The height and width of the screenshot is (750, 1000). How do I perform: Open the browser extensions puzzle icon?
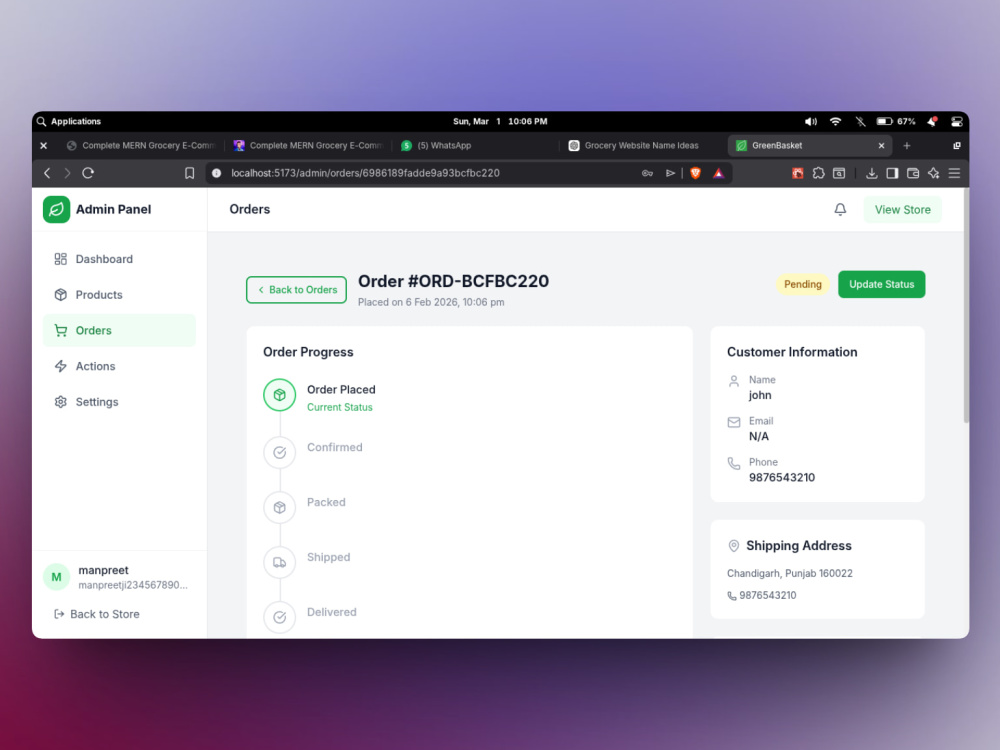(818, 173)
